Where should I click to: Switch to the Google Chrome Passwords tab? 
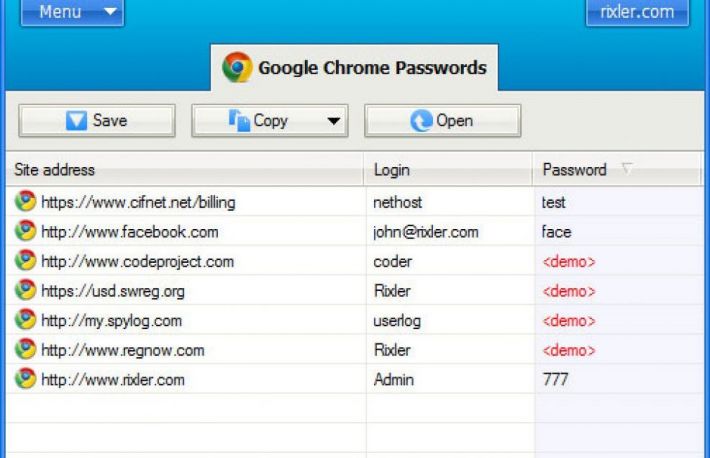[x=354, y=68]
